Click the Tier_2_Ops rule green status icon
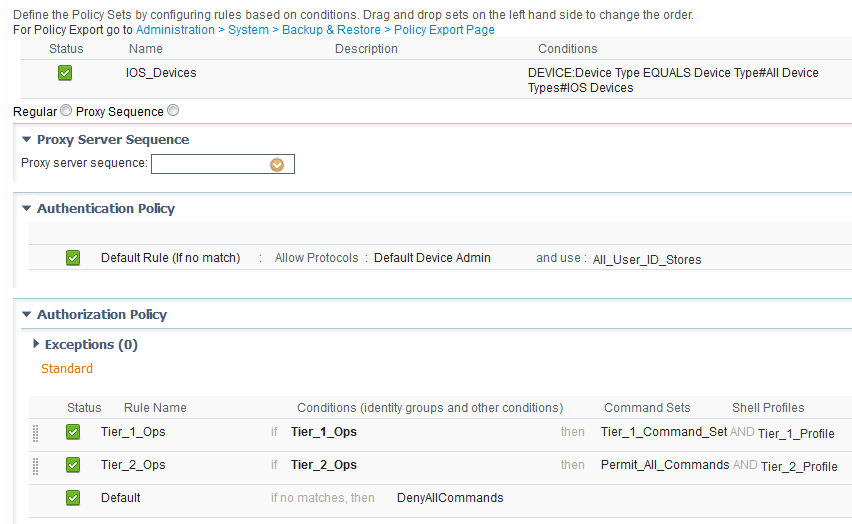Viewport: 852px width, 524px height. tap(73, 465)
